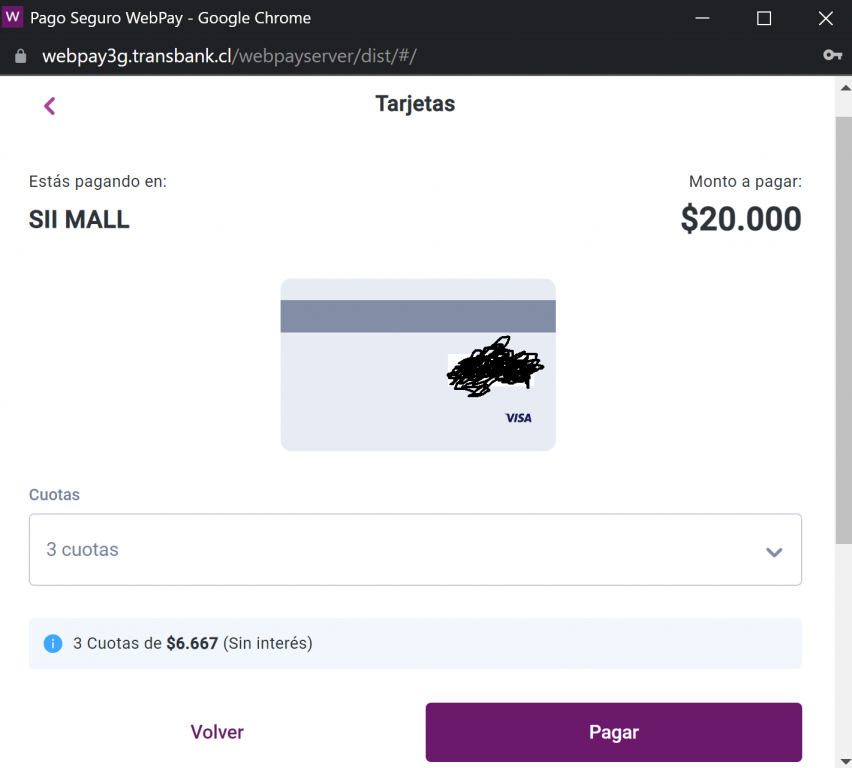Maximize the Chrome window

click(764, 18)
